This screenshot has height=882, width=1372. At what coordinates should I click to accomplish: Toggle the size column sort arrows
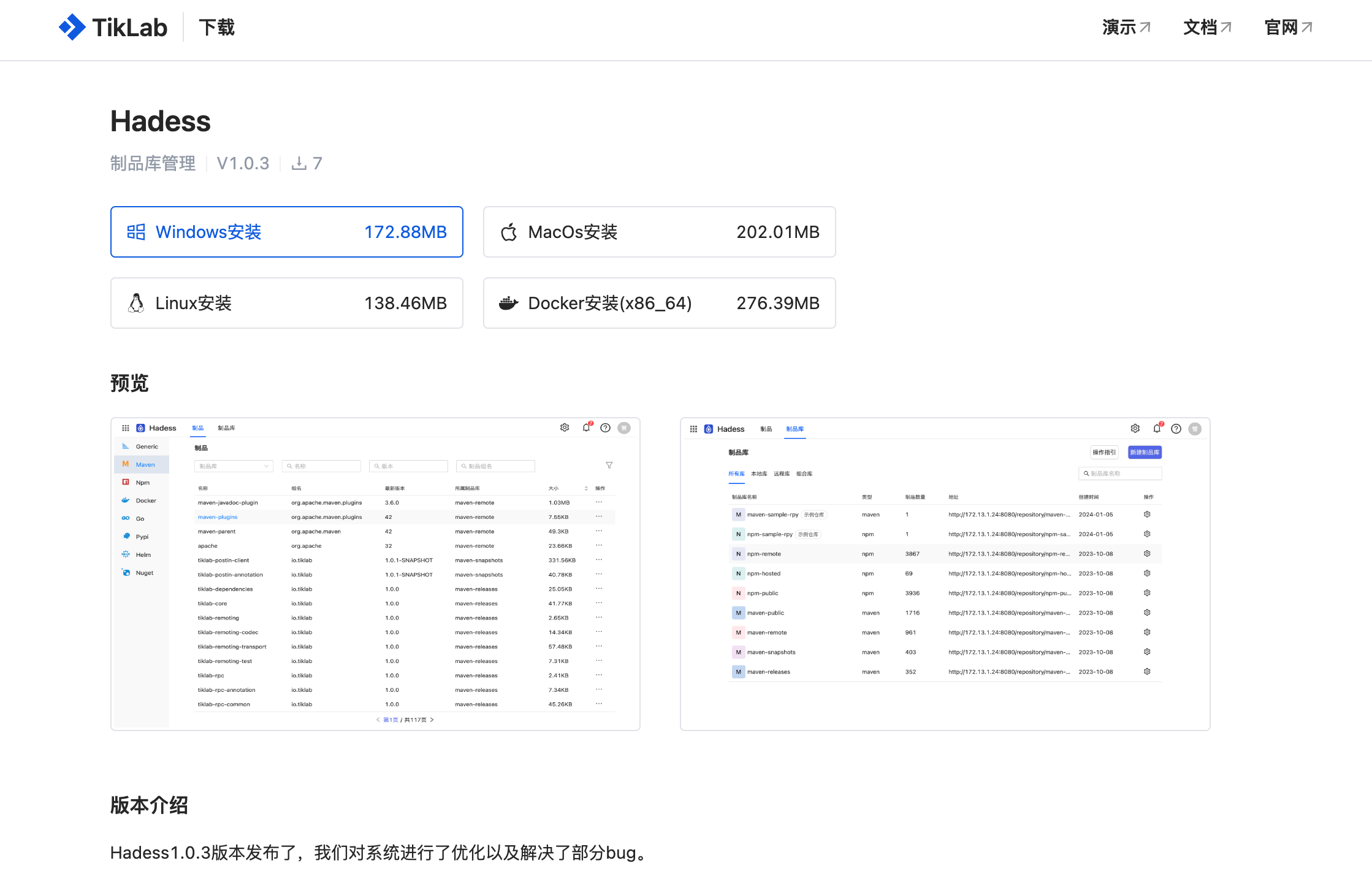click(x=585, y=488)
